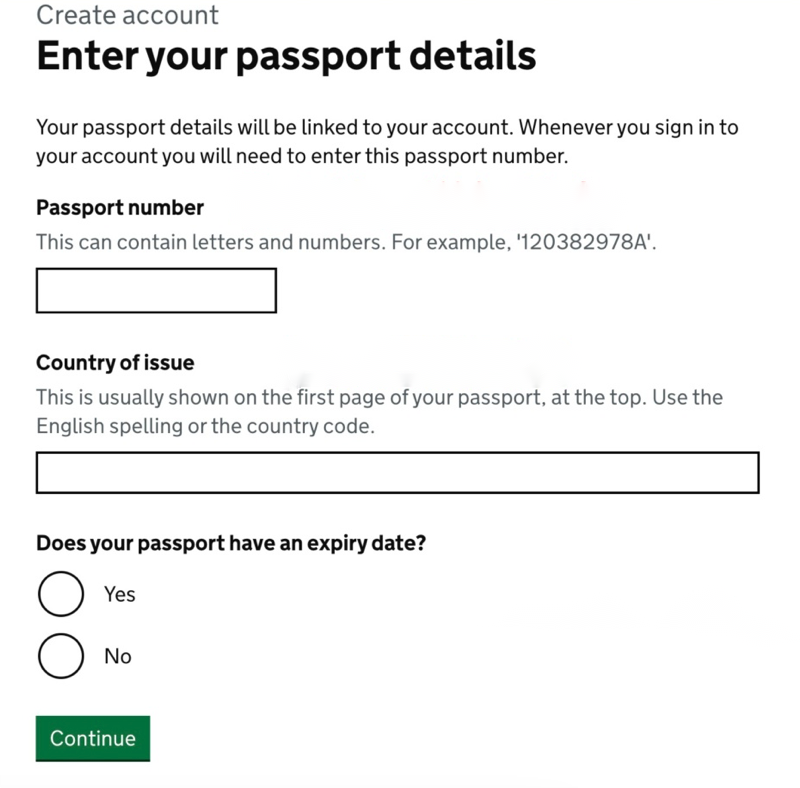
Task: Click the "Yes" option label text
Action: 120,594
